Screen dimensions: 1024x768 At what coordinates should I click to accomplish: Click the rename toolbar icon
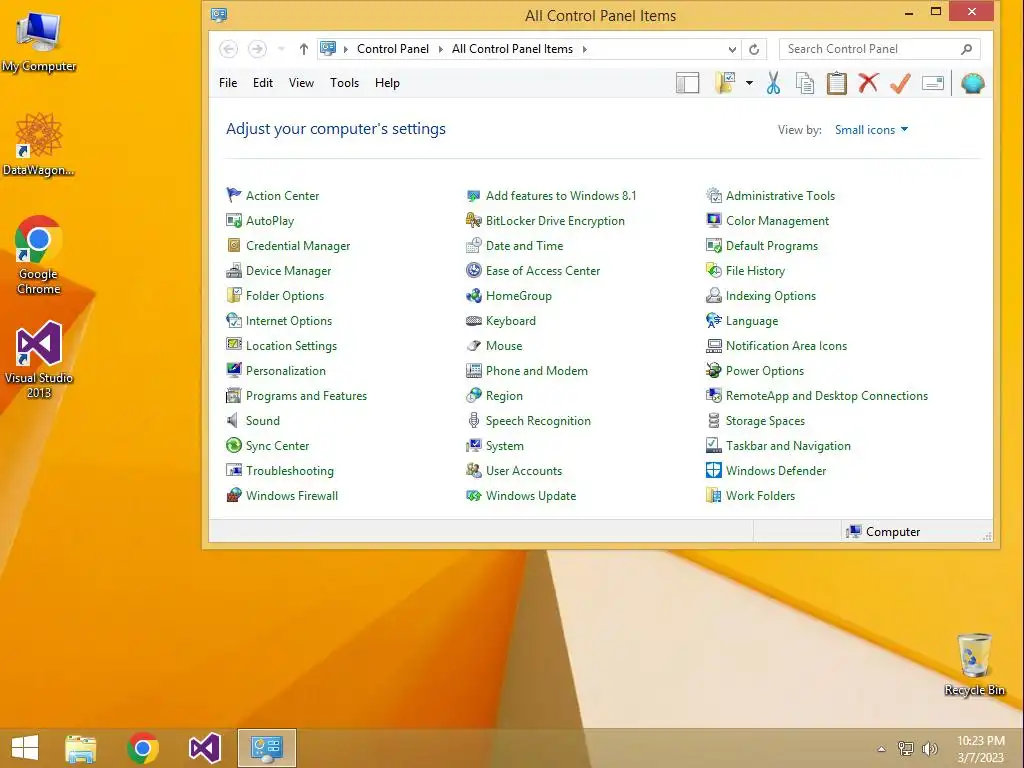pyautogui.click(x=933, y=83)
